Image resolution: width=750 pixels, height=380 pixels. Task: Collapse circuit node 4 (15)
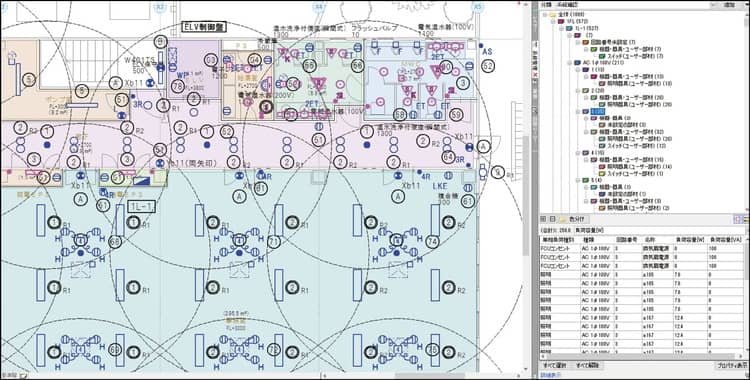pyautogui.click(x=578, y=153)
